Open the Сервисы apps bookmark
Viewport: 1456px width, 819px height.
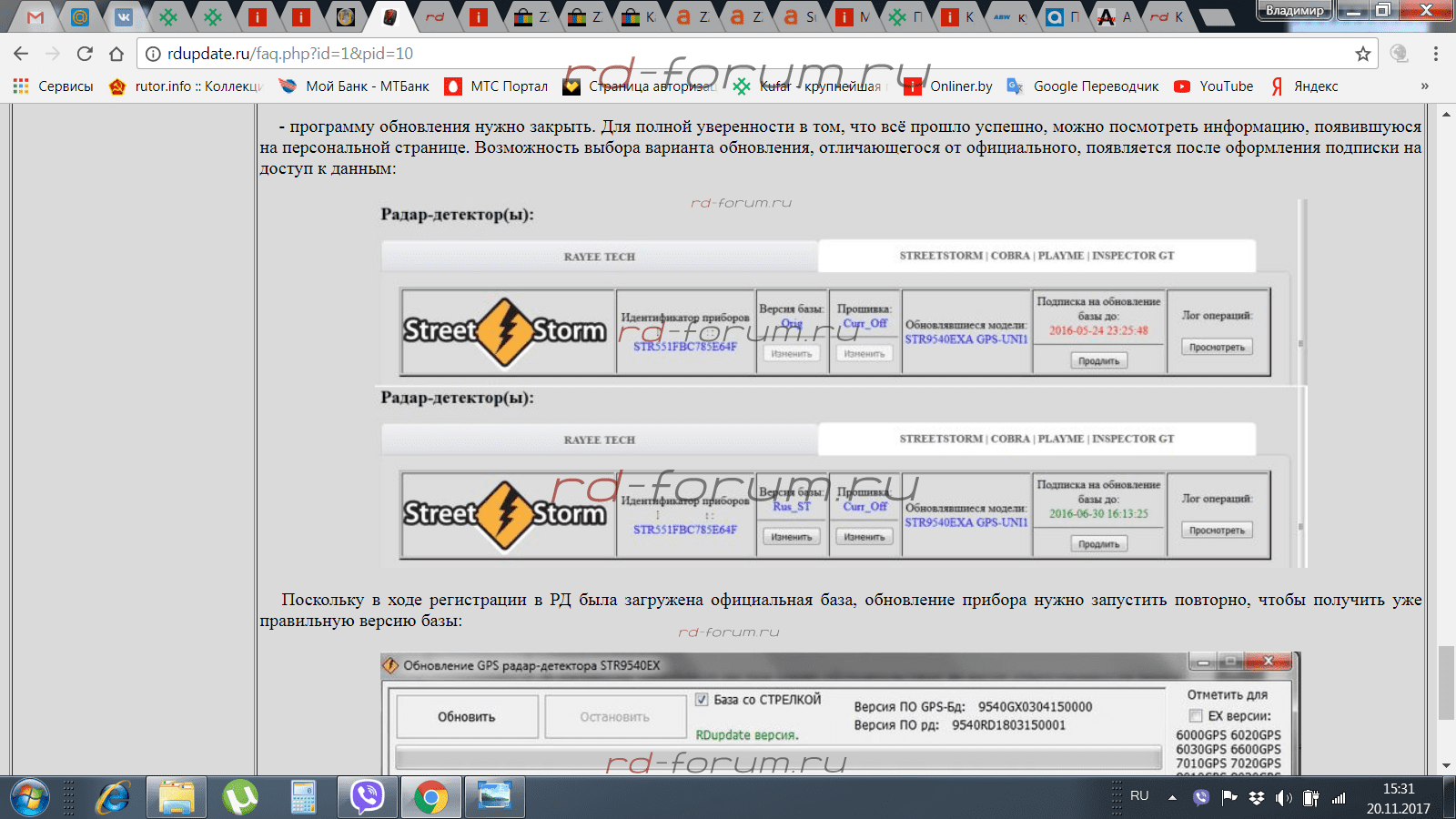point(53,86)
